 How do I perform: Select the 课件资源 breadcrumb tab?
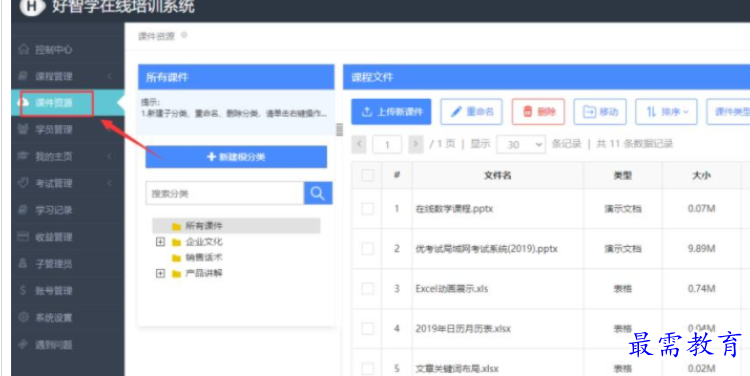coord(156,37)
